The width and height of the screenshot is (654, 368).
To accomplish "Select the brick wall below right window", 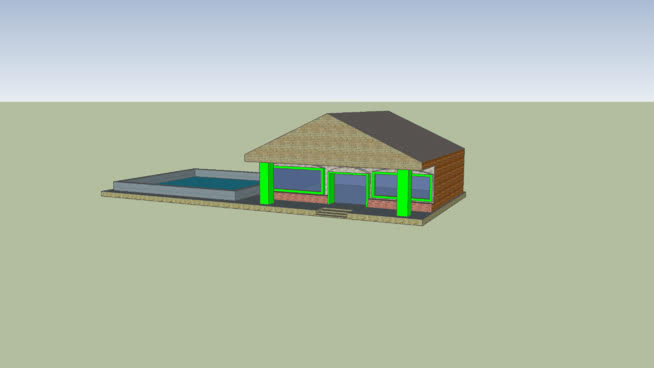I will pyautogui.click(x=382, y=204).
